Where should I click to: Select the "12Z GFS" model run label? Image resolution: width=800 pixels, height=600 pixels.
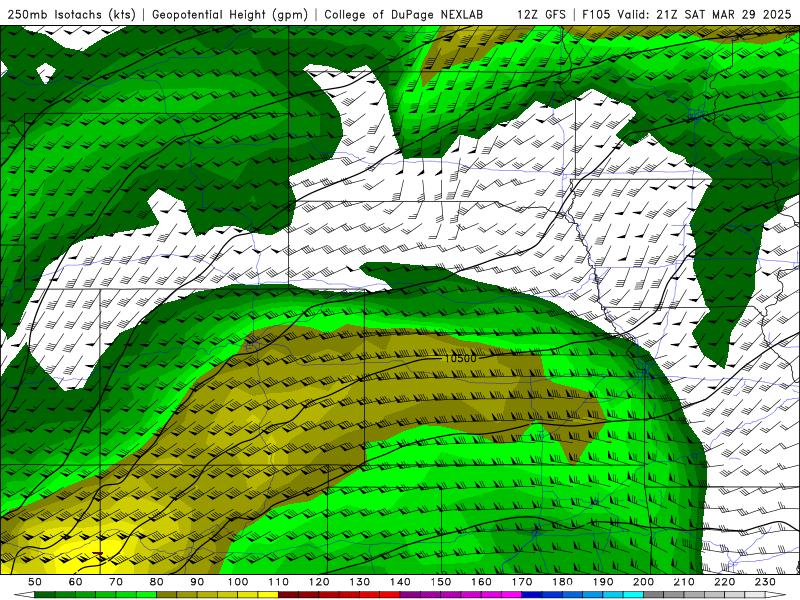[541, 15]
